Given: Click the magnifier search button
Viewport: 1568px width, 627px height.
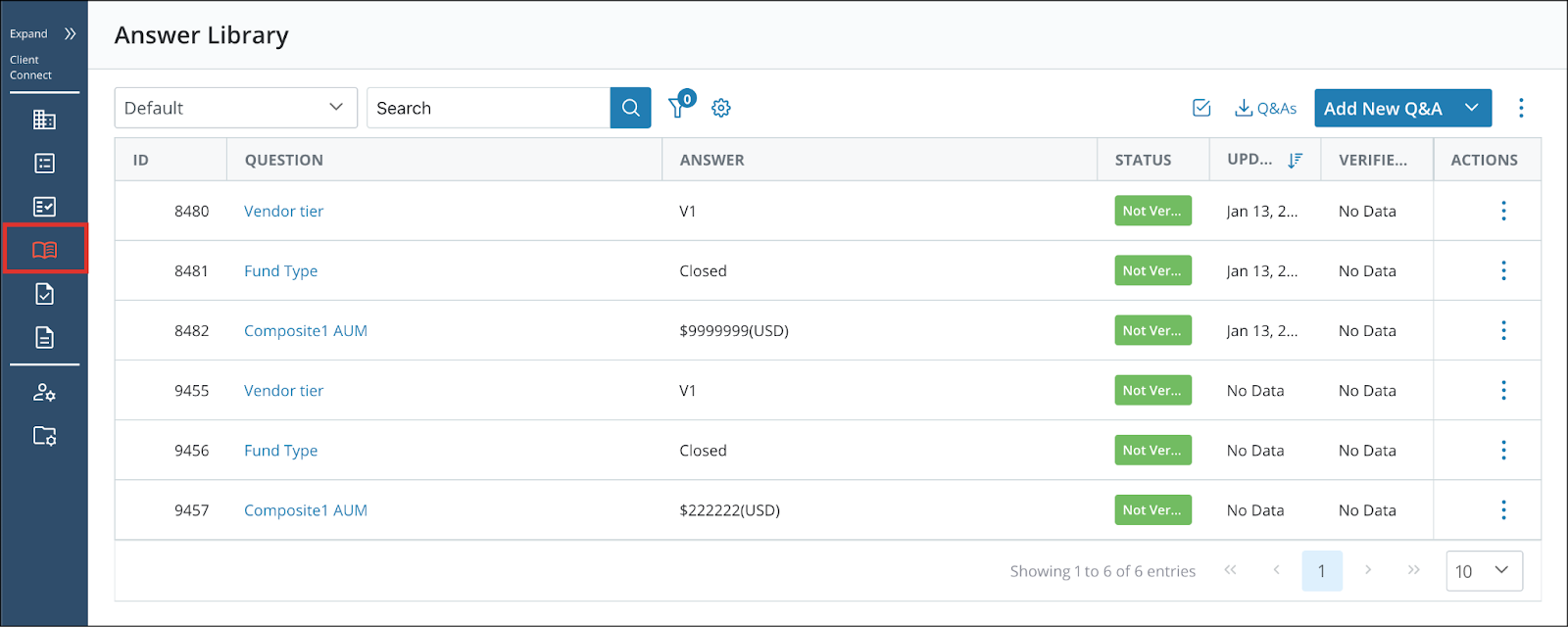Looking at the screenshot, I should click(x=631, y=108).
